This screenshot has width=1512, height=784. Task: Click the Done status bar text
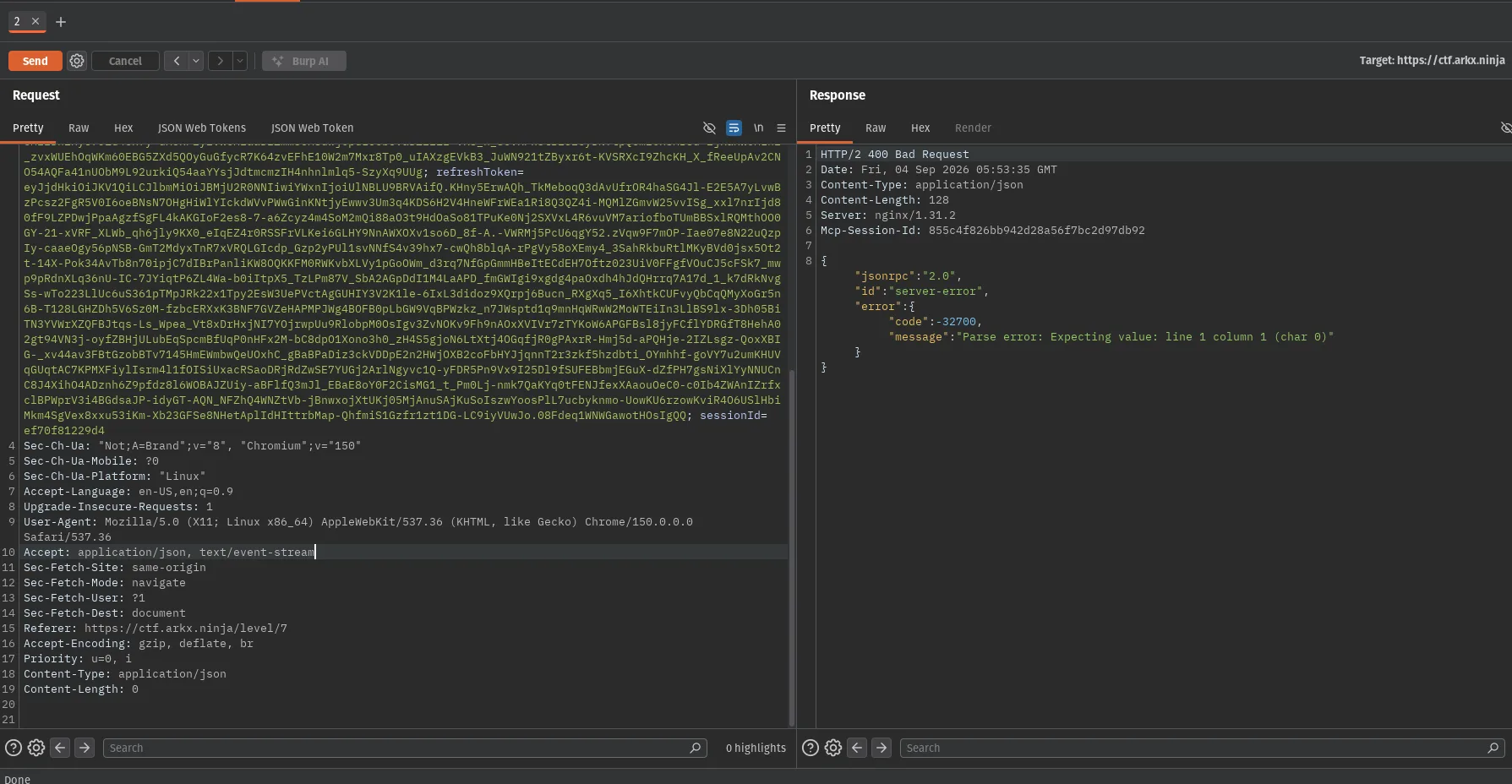click(18, 779)
